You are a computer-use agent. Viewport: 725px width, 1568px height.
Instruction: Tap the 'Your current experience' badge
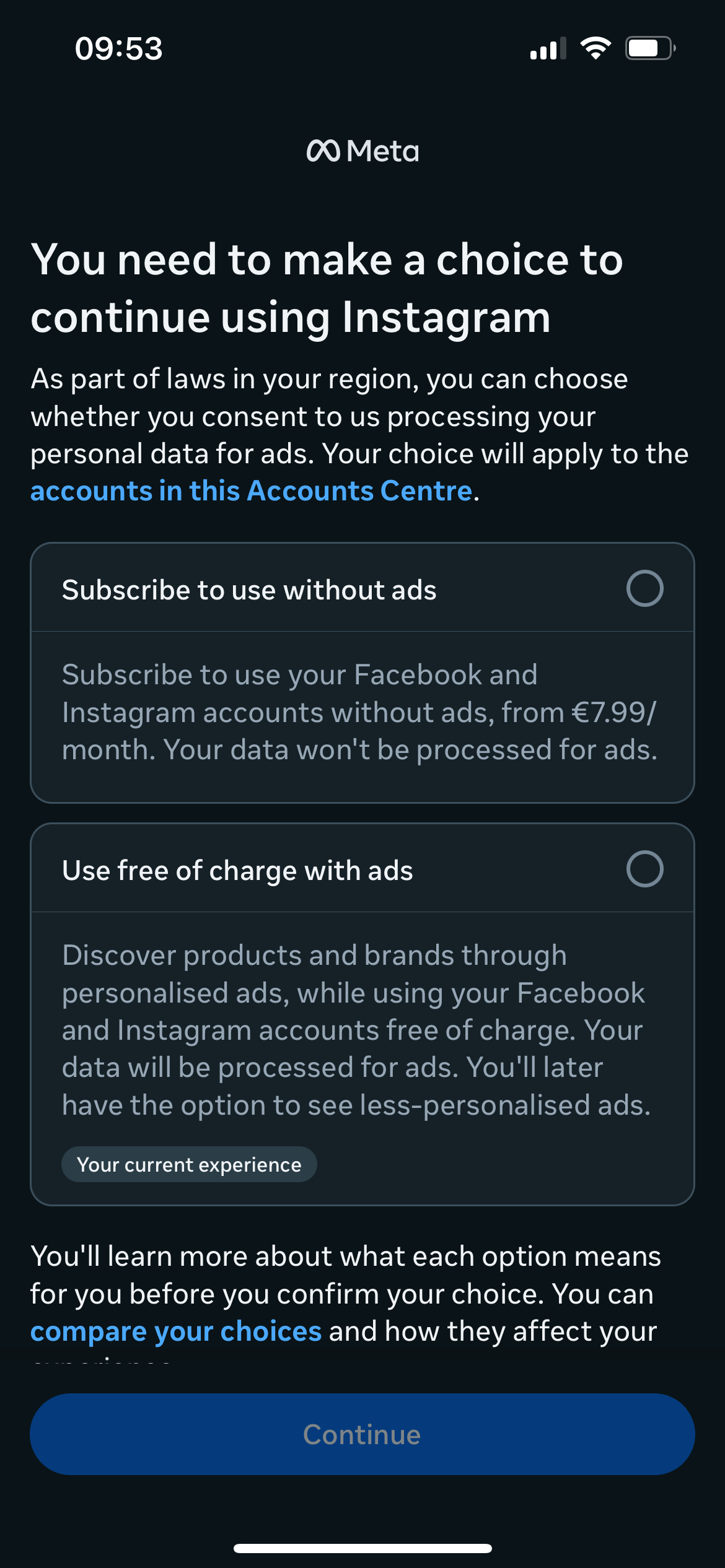pyautogui.click(x=189, y=1164)
